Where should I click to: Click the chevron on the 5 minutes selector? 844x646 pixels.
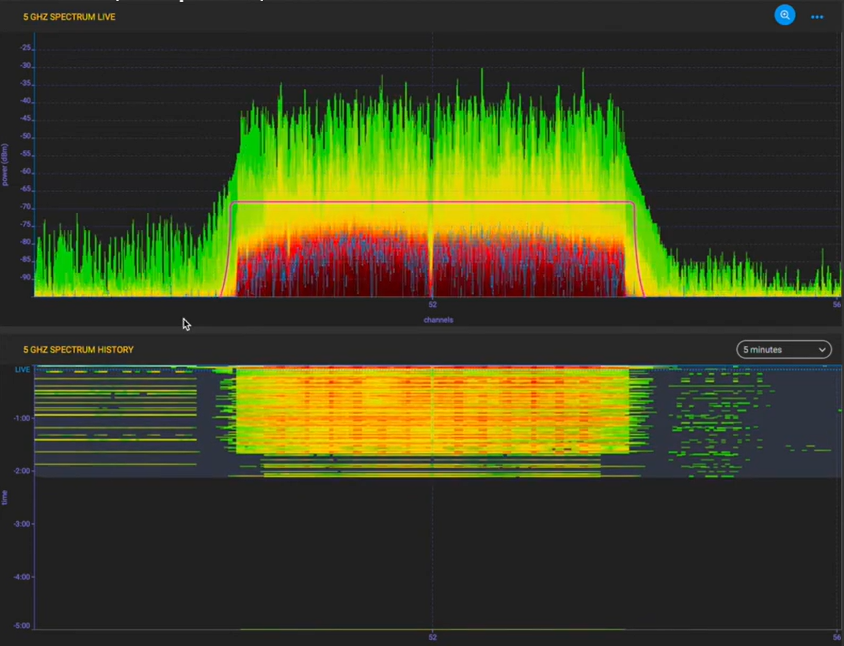coord(821,350)
